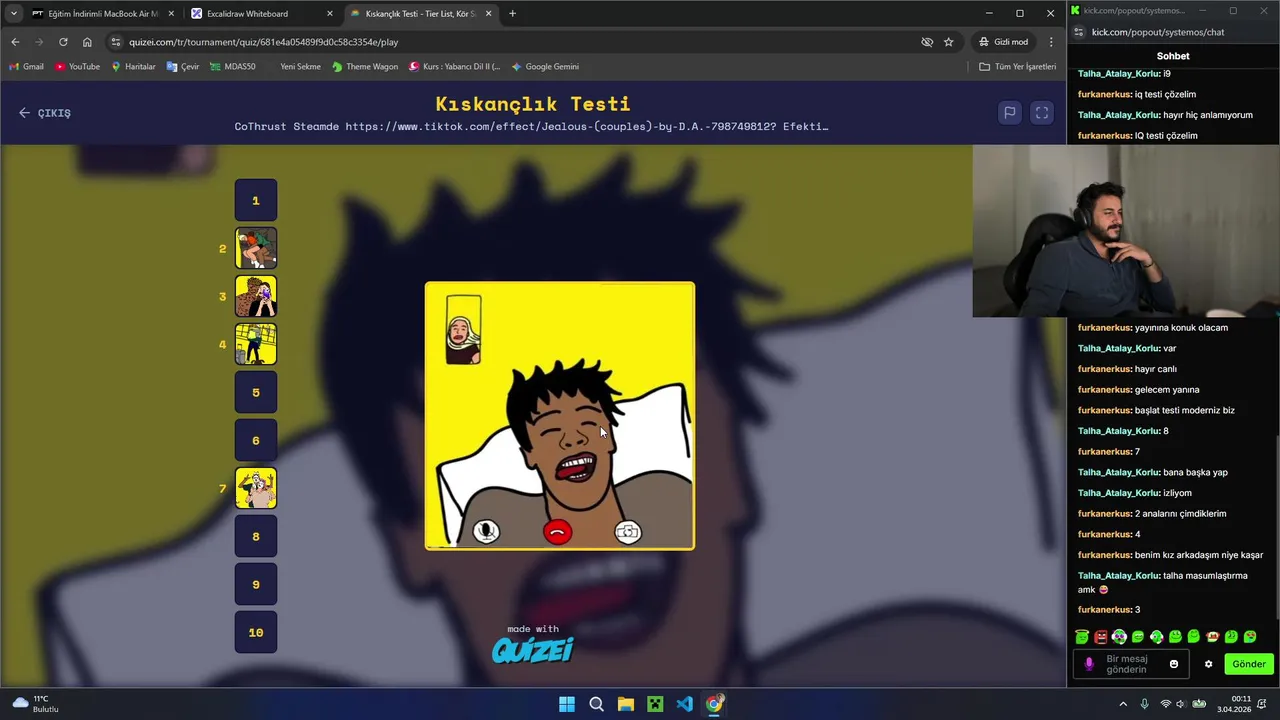This screenshot has width=1280, height=720.
Task: Click the quizei.com address bar URL
Action: (263, 42)
